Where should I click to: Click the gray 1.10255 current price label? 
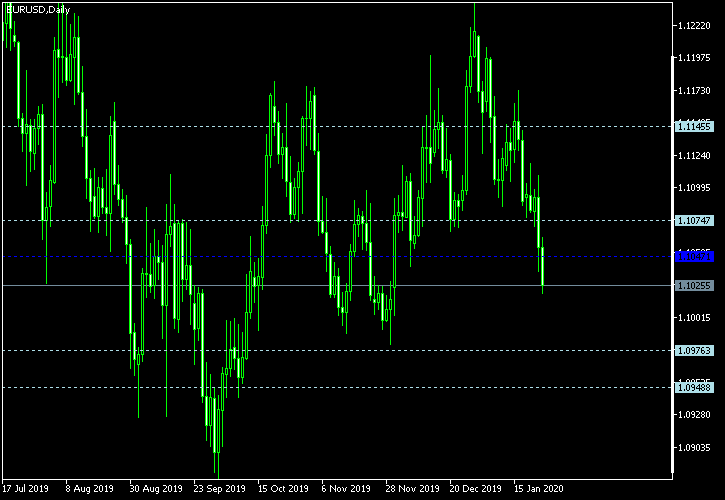[x=694, y=285]
